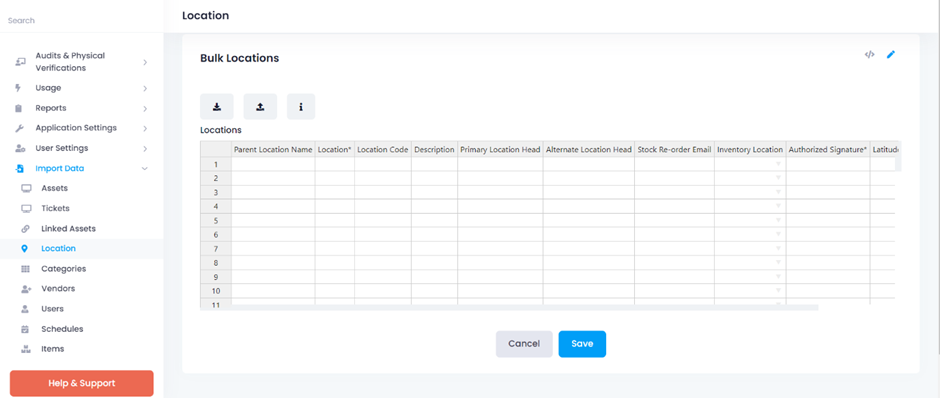Select Vendors in the sidebar
The height and width of the screenshot is (398, 940).
click(x=58, y=288)
